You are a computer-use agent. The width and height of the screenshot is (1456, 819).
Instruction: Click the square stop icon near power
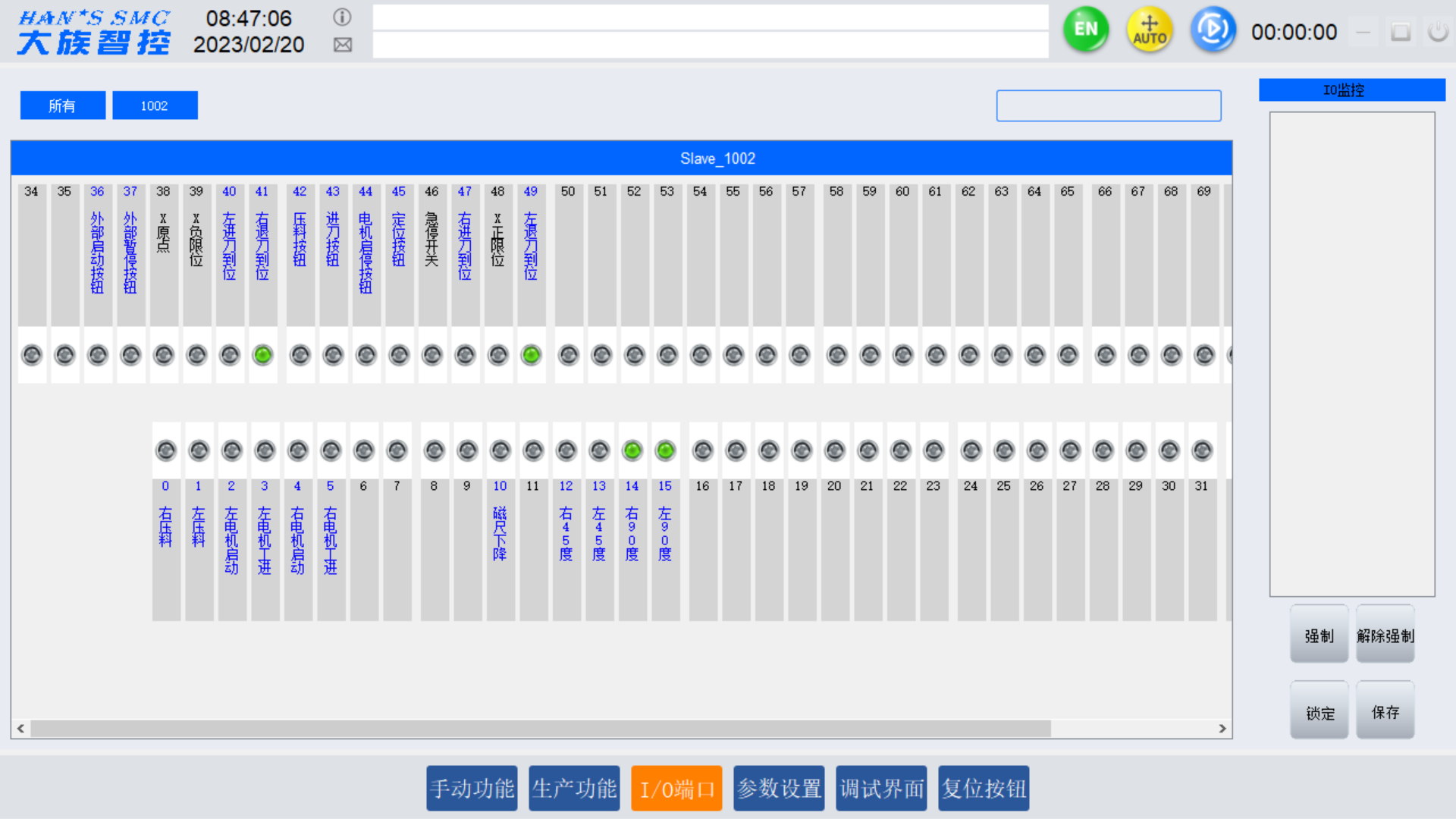point(1400,32)
